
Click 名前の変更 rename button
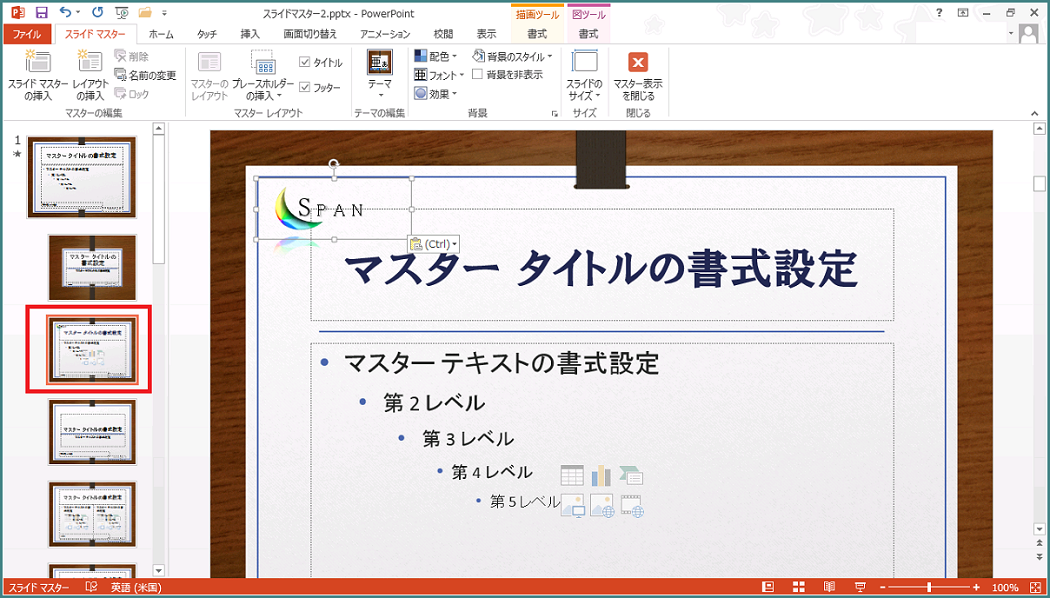tap(145, 75)
